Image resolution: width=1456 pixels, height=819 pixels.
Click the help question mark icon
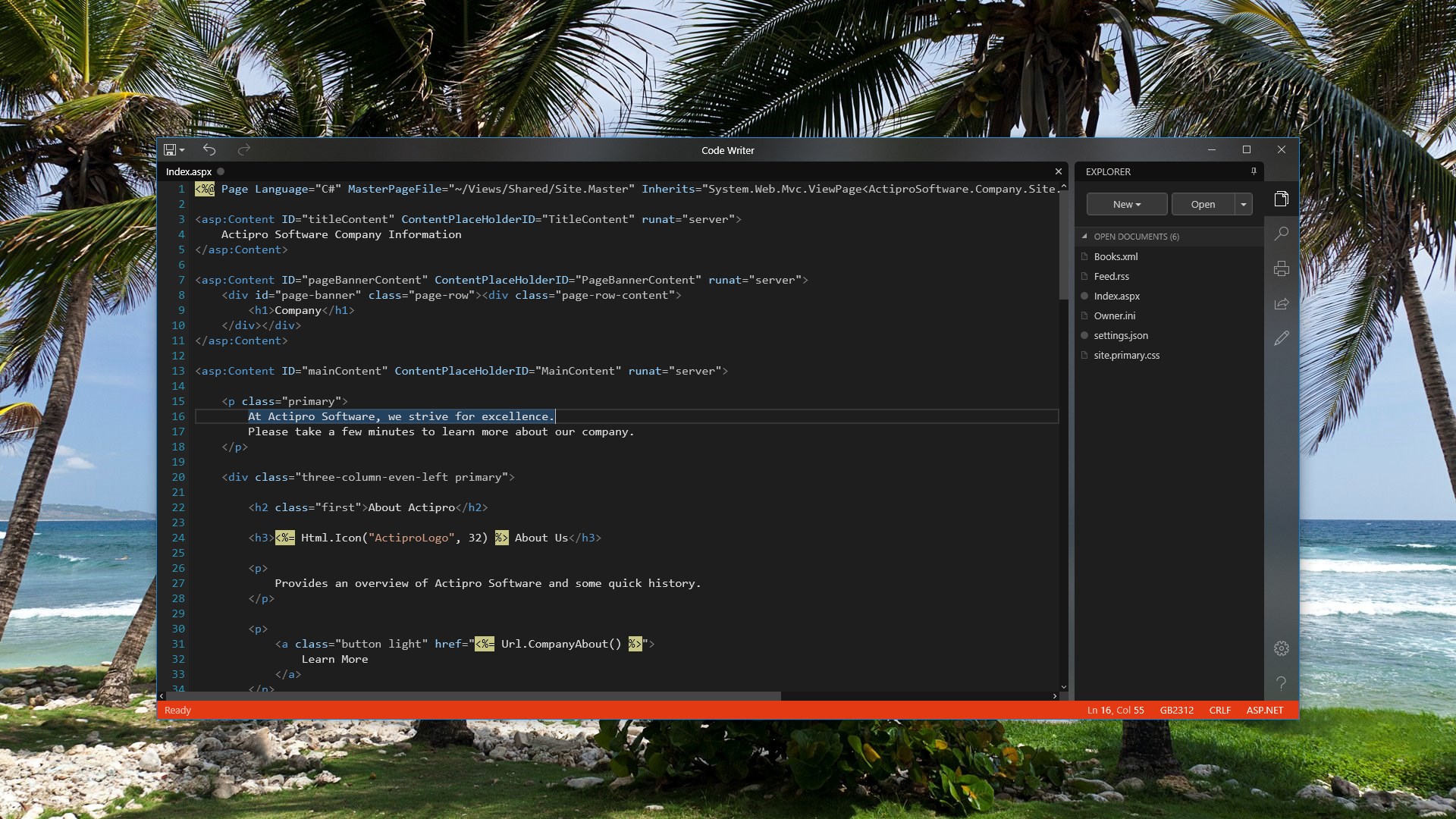pos(1281,683)
